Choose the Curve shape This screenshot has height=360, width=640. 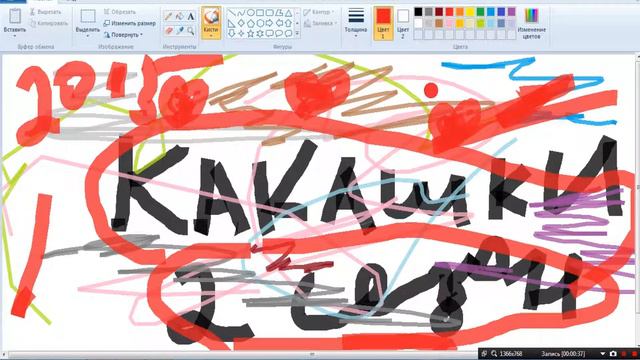point(241,13)
